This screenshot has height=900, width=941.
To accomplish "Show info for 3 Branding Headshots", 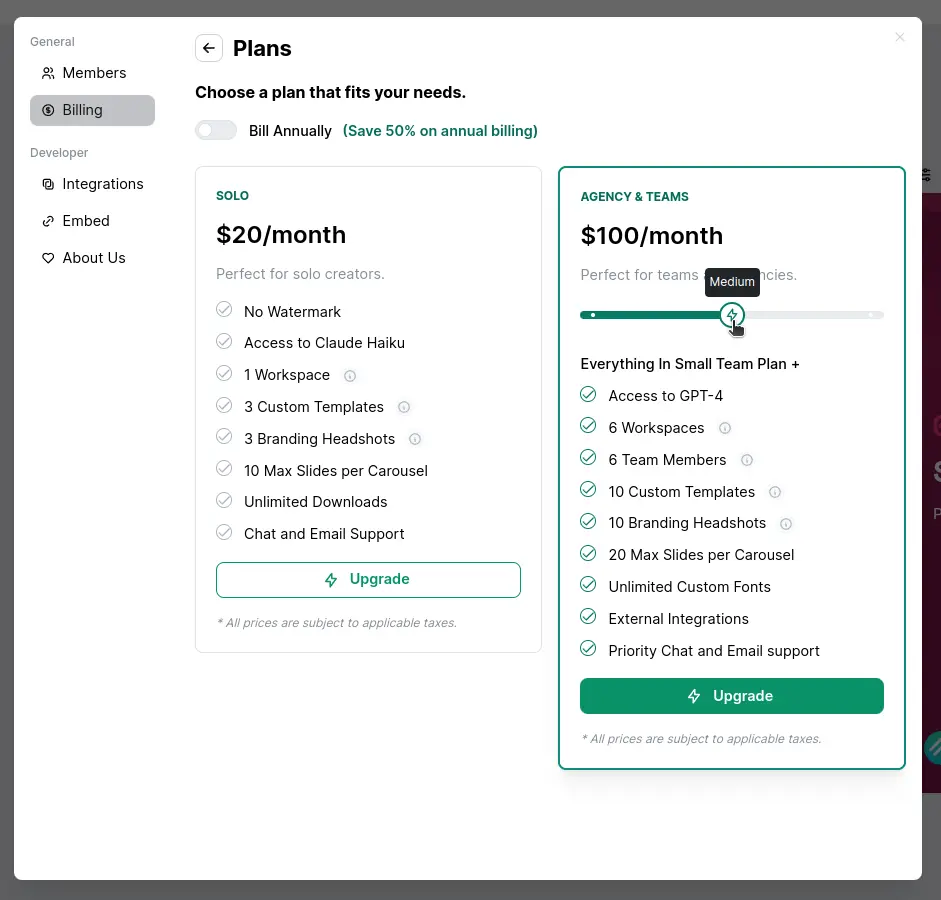I will pyautogui.click(x=415, y=439).
